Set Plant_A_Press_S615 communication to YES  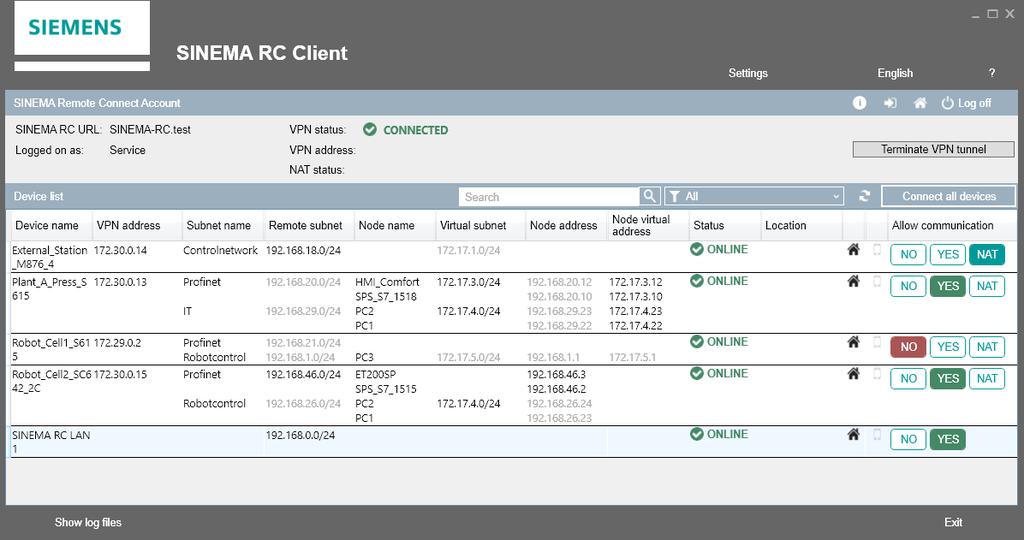coord(948,286)
